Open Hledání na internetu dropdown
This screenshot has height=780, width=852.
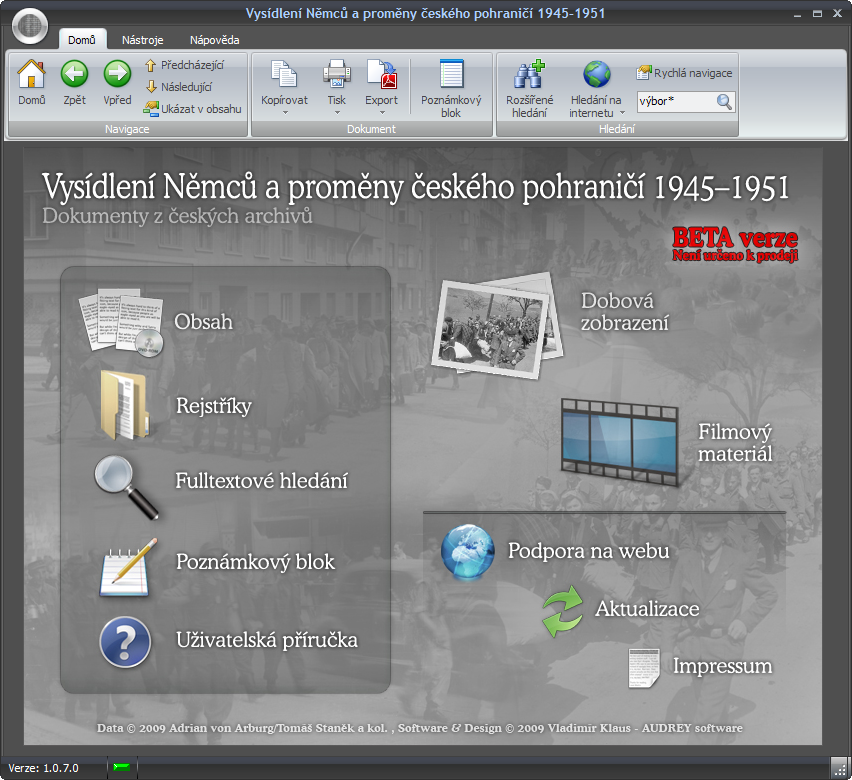click(596, 113)
